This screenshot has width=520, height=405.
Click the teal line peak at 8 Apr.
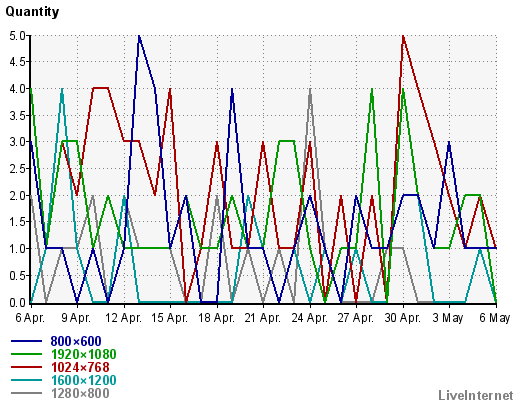point(62,89)
